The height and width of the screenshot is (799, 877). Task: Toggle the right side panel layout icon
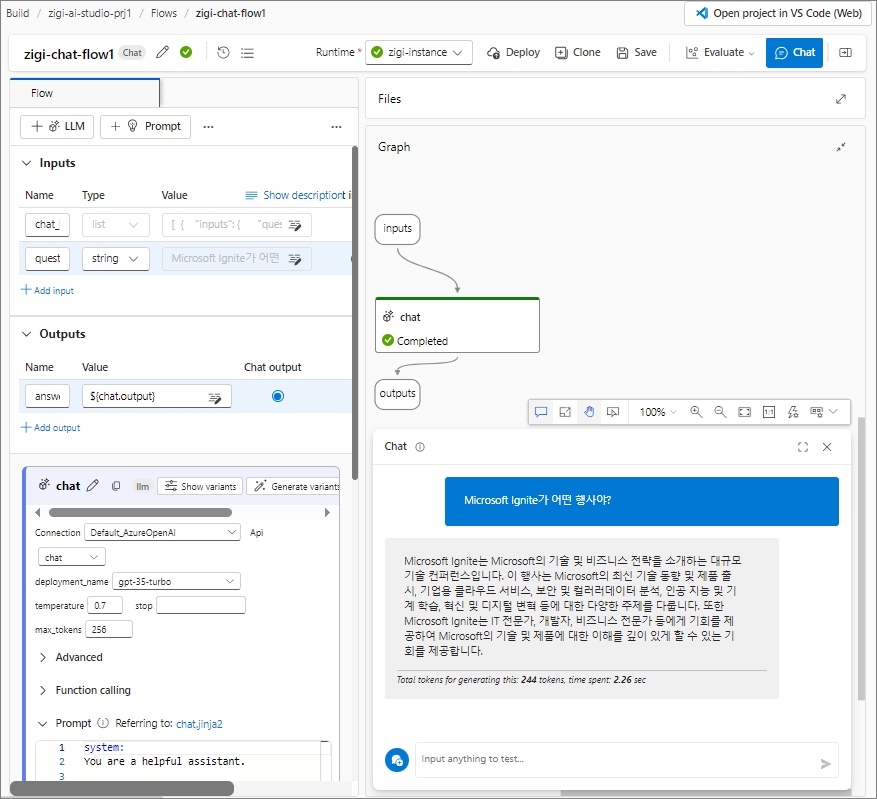845,53
